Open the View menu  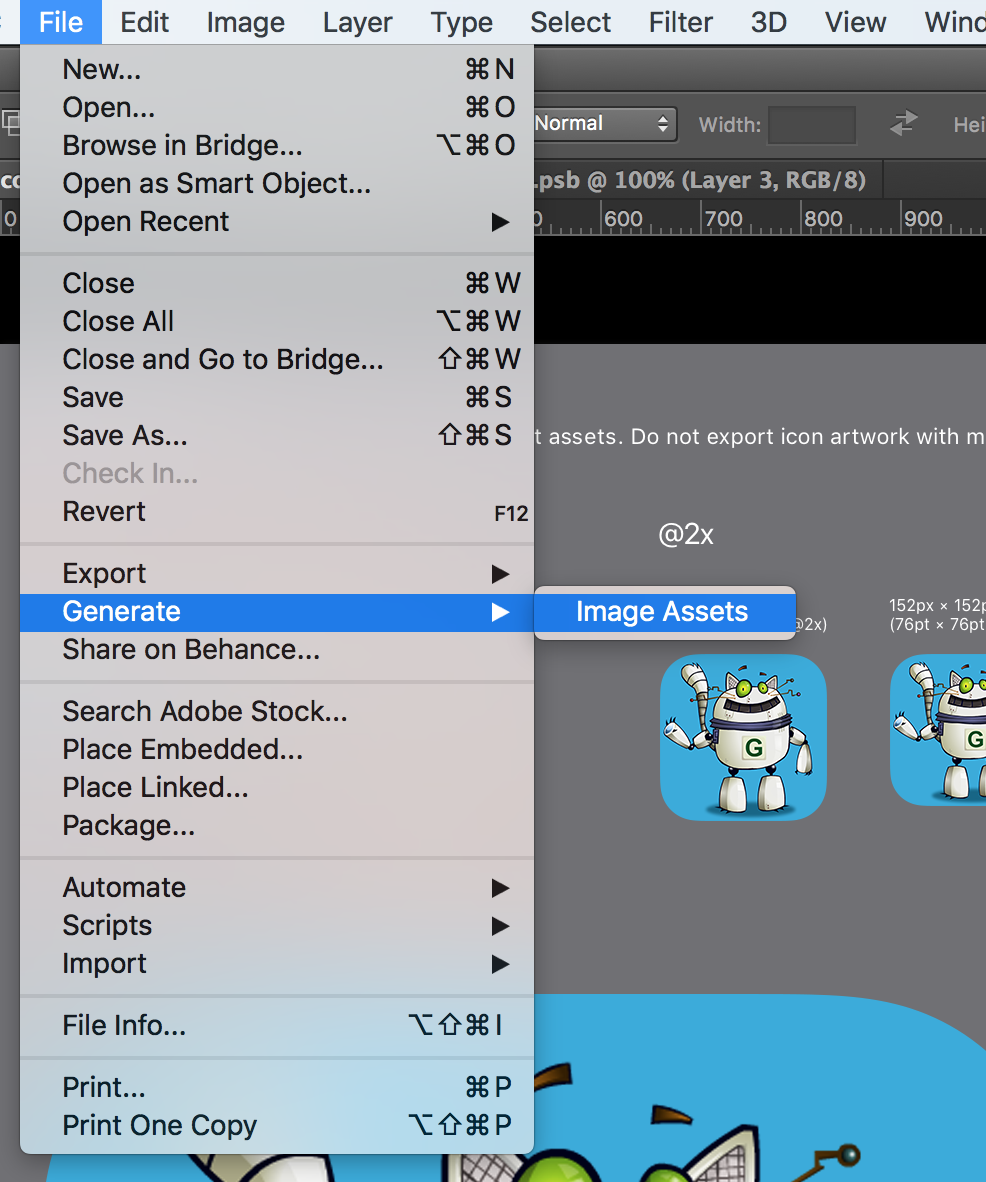856,22
